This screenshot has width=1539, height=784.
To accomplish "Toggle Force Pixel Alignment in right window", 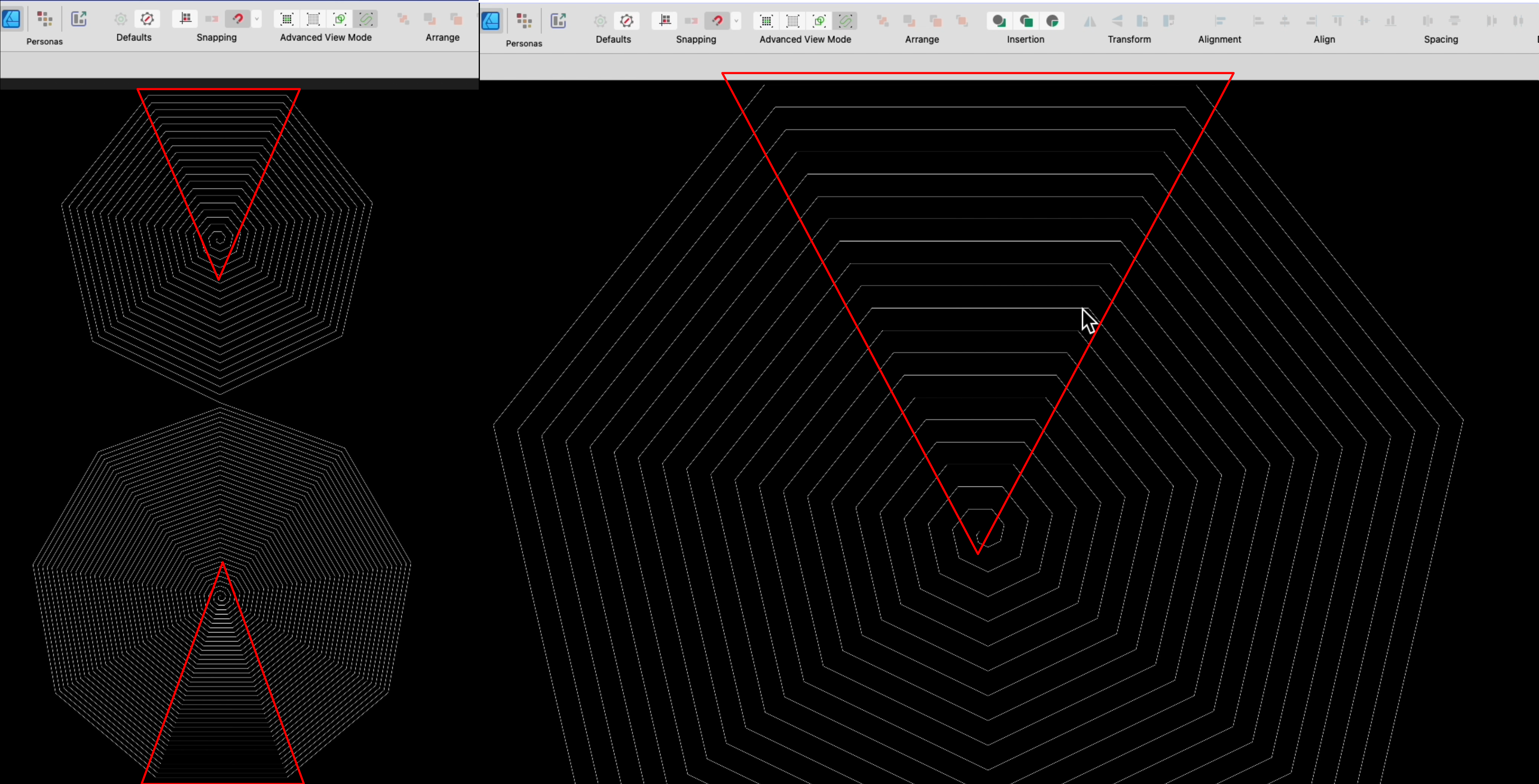I will coord(665,21).
